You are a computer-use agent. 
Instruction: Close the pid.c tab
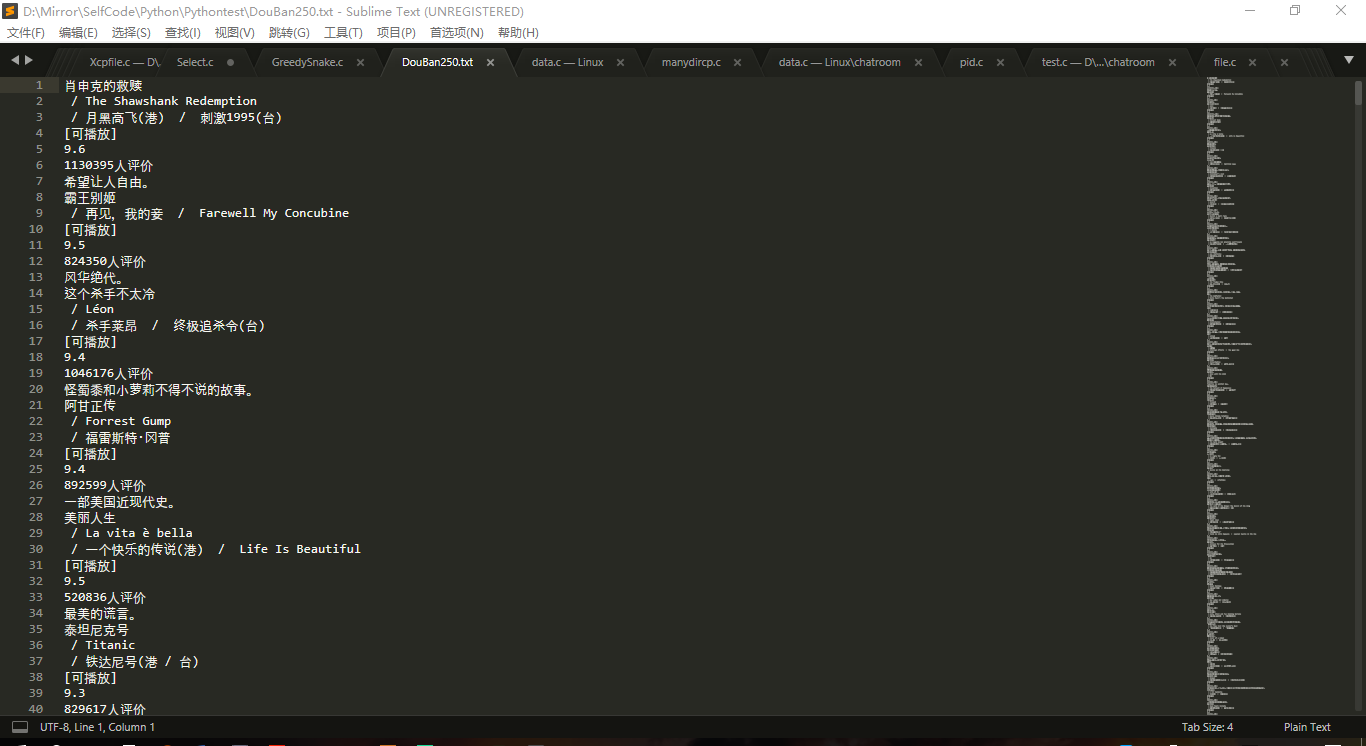[1001, 62]
